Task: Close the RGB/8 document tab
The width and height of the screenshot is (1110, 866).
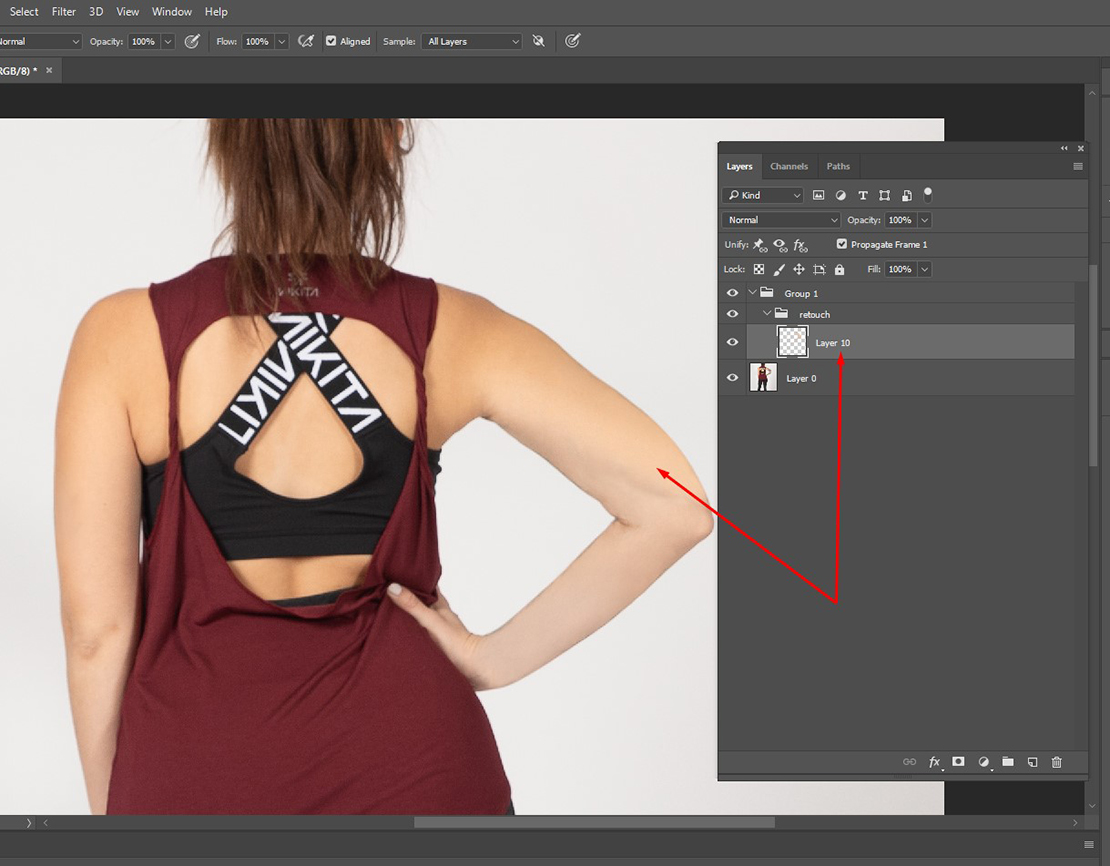Action: 49,70
